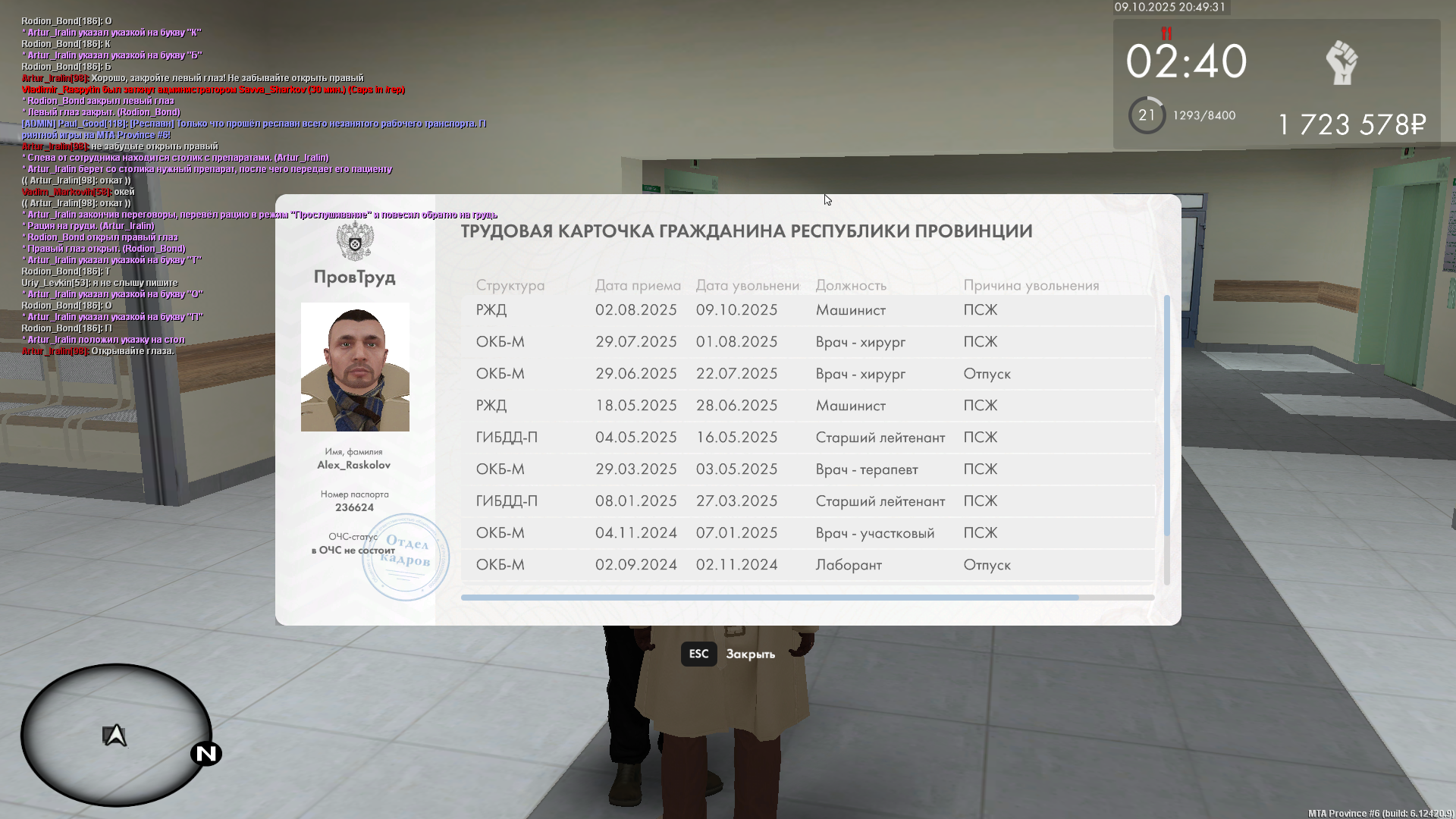Click the player arrow on the minimap
The width and height of the screenshot is (1456, 819).
coord(115,736)
